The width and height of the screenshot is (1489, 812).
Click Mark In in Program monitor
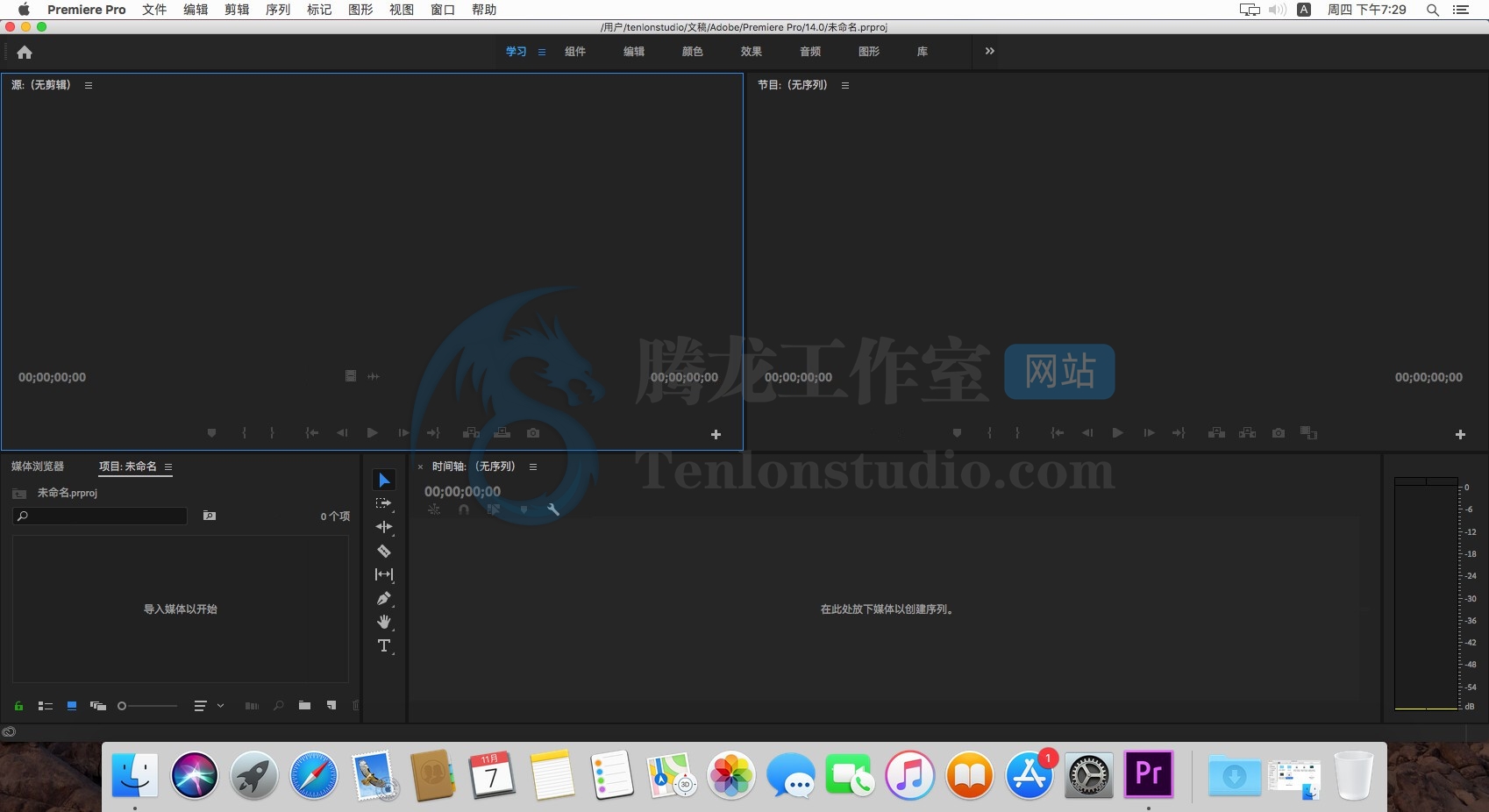(x=989, y=433)
